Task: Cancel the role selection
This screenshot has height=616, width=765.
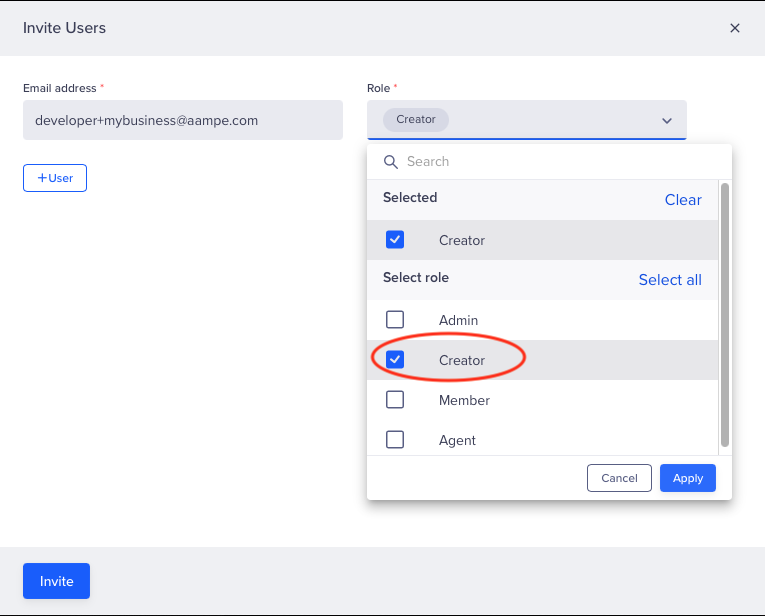Action: pos(619,478)
